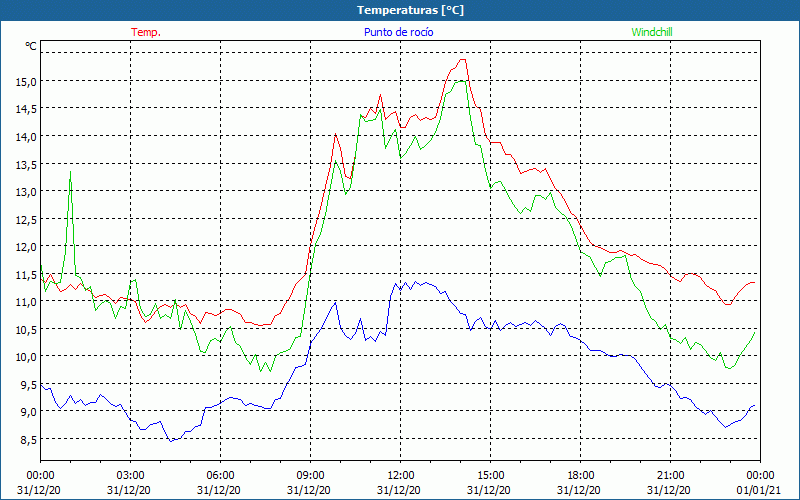This screenshot has width=800, height=500.
Task: Click the 14,0 y-axis value
Action: [27, 136]
